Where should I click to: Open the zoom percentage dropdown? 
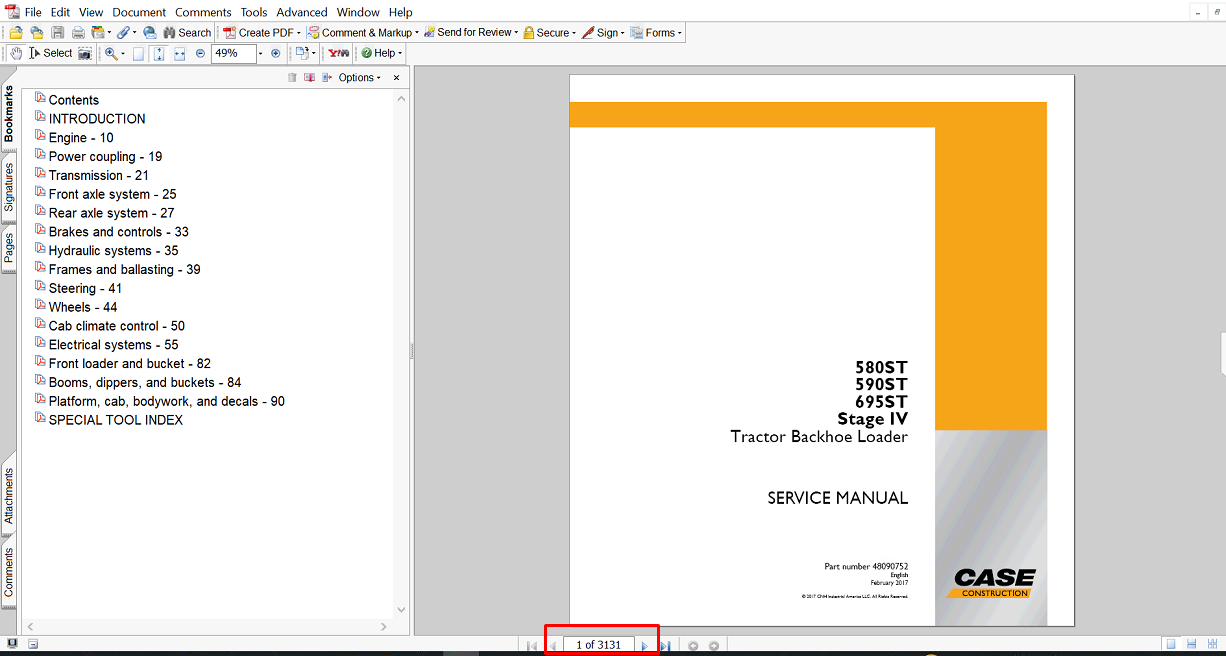click(x=261, y=53)
